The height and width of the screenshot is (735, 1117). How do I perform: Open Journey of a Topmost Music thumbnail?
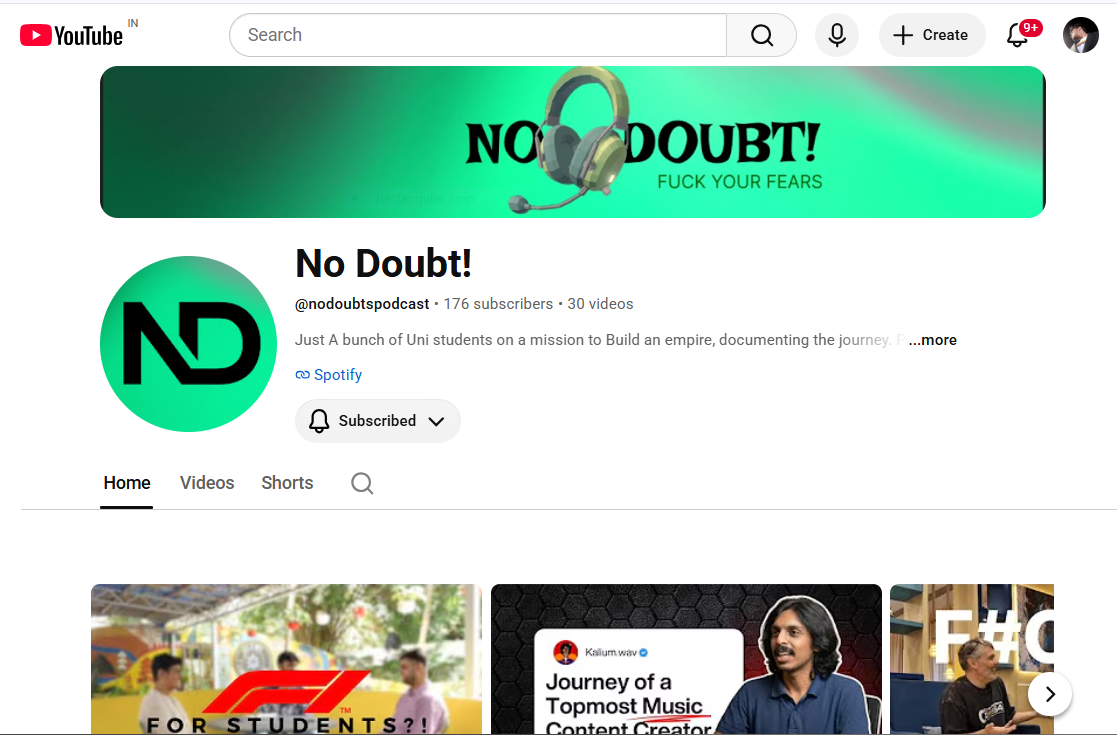(x=686, y=659)
